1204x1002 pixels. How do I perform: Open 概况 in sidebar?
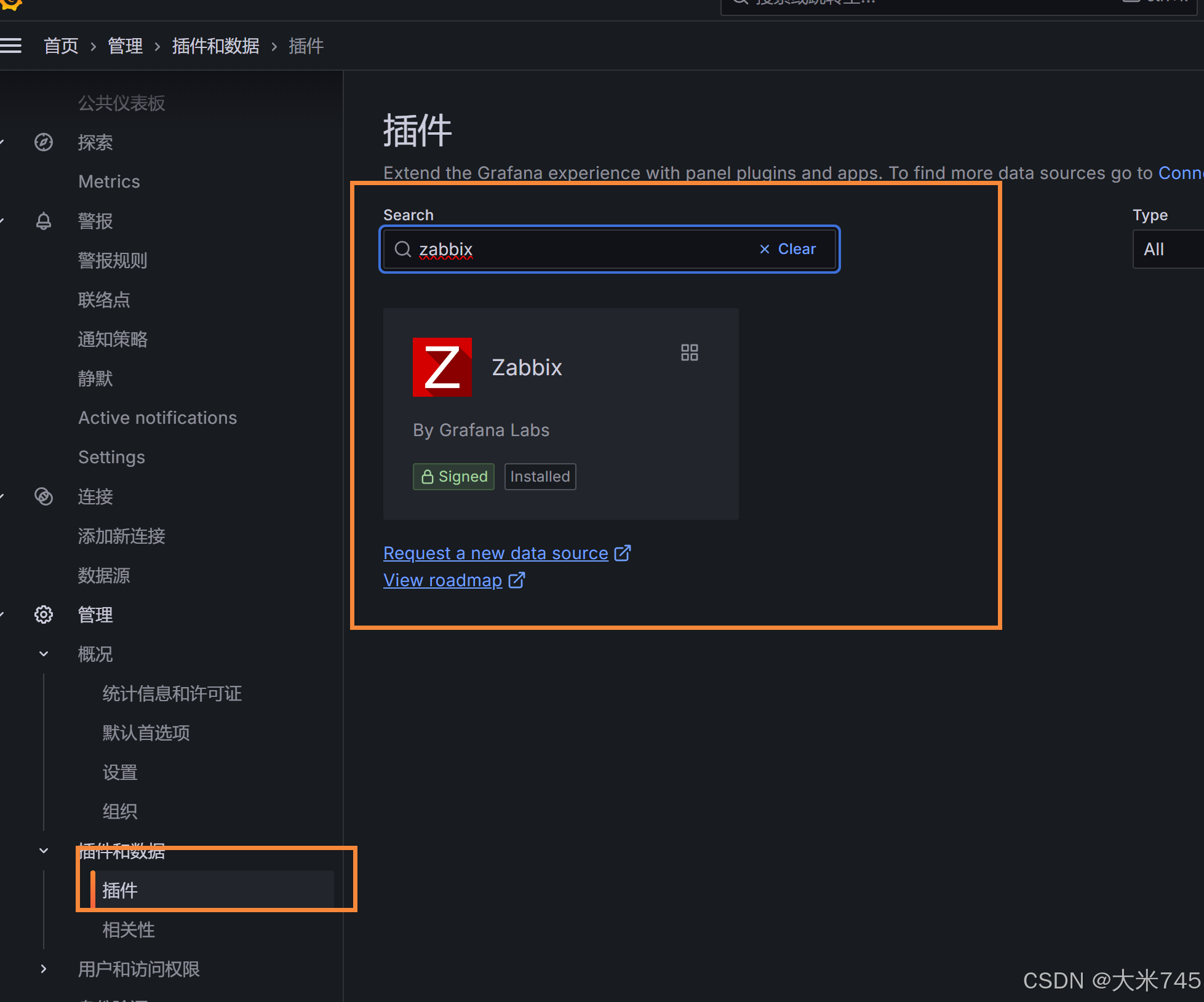95,654
